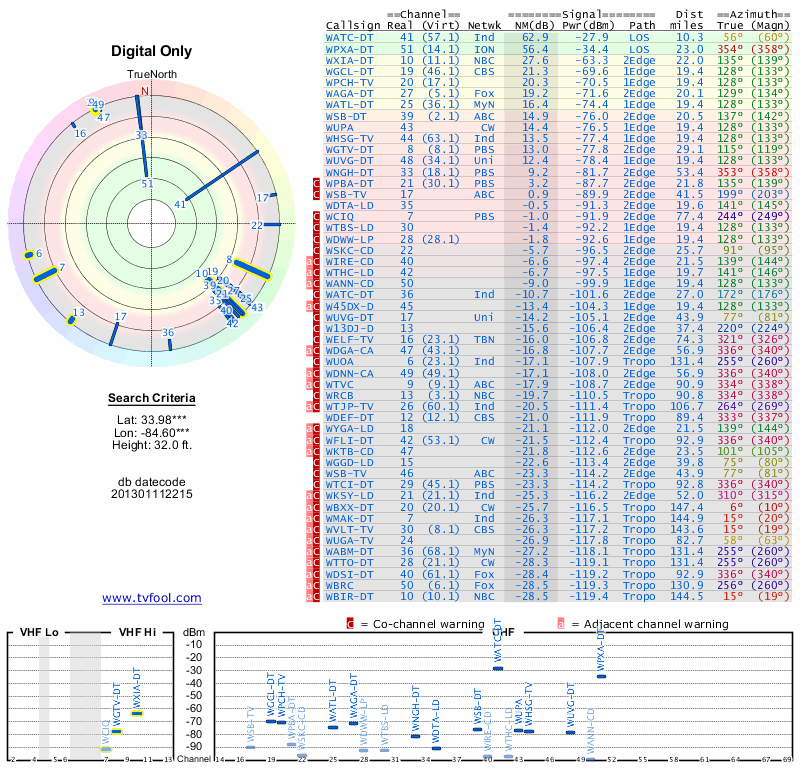Click warning icon on WTHC-LD row
This screenshot has width=800, height=768.
(x=313, y=272)
